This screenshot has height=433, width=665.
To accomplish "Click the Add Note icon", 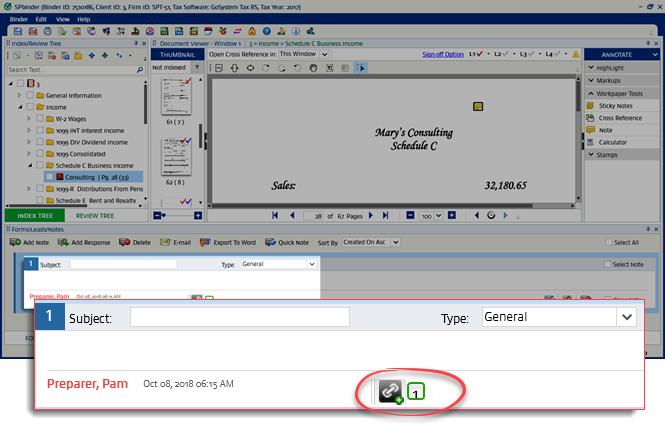I will pyautogui.click(x=29, y=242).
